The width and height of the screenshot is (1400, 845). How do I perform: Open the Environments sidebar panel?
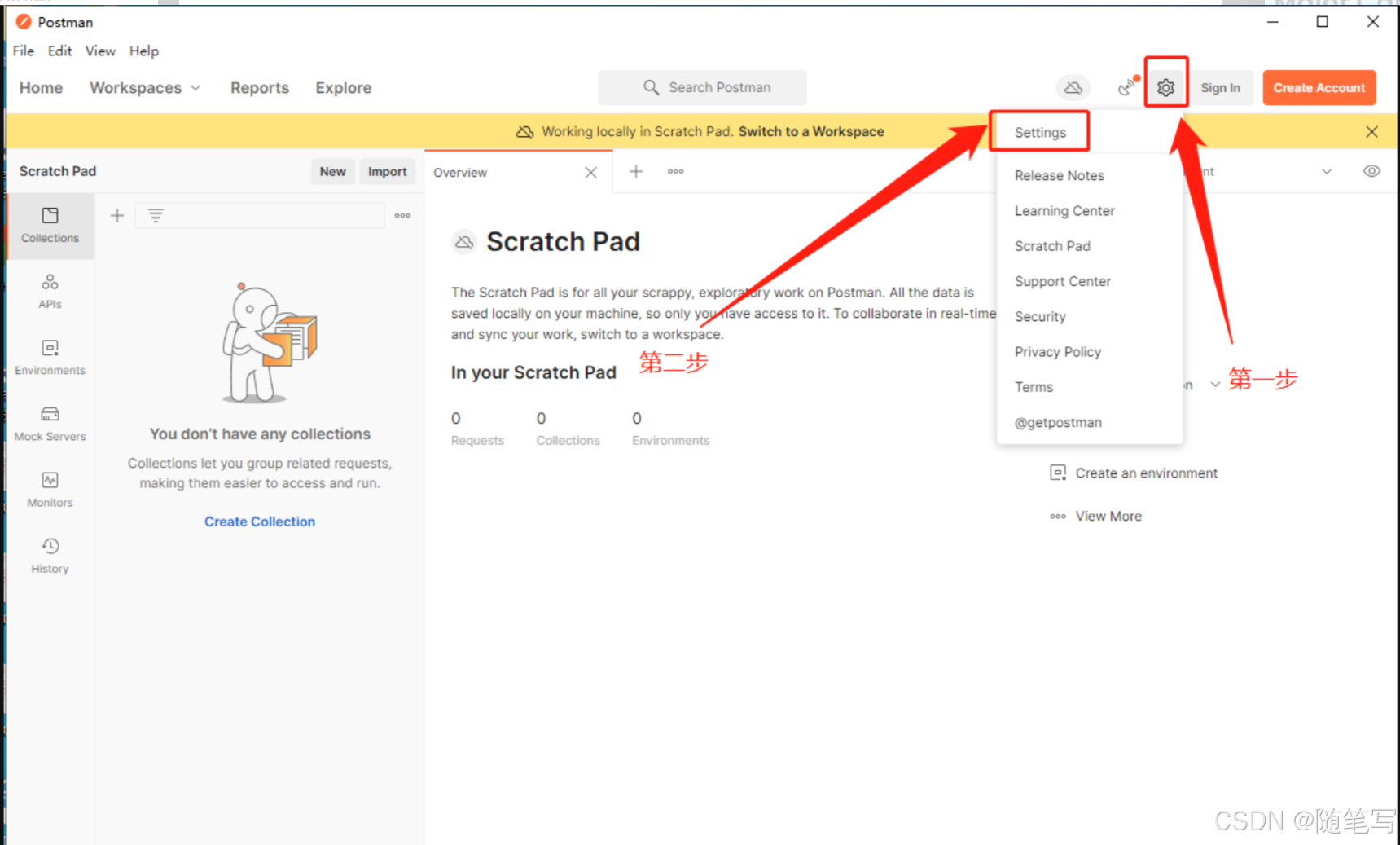(50, 358)
